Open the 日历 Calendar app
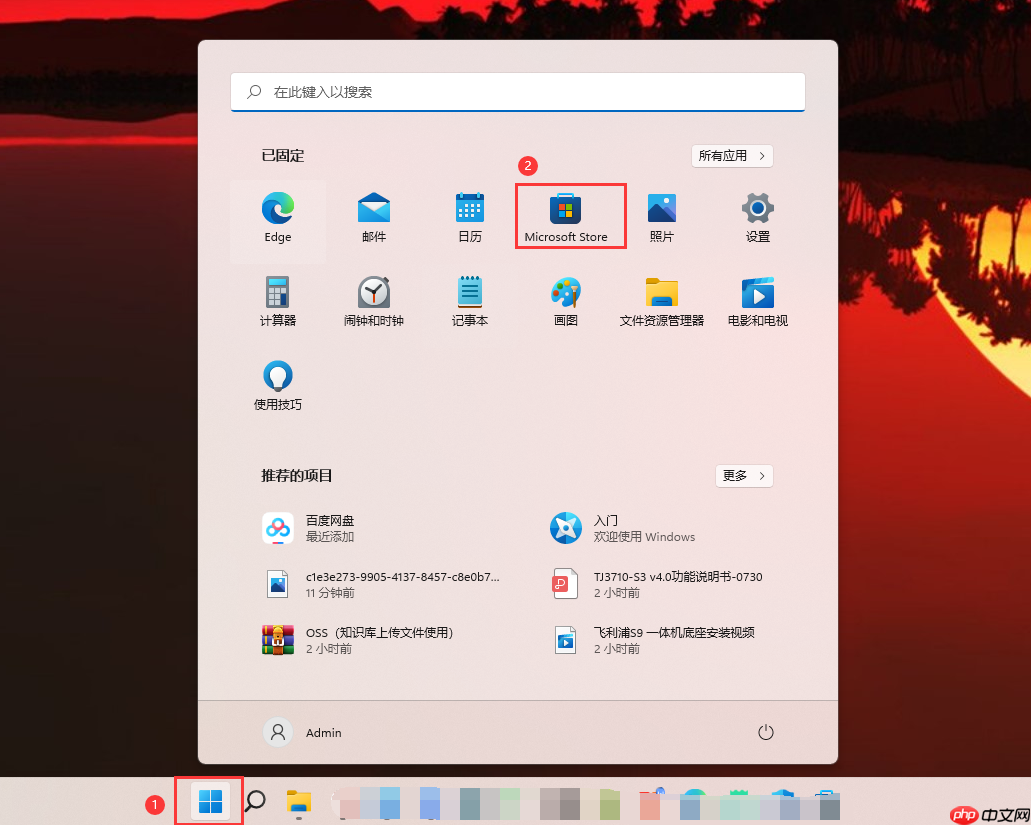 coord(469,216)
